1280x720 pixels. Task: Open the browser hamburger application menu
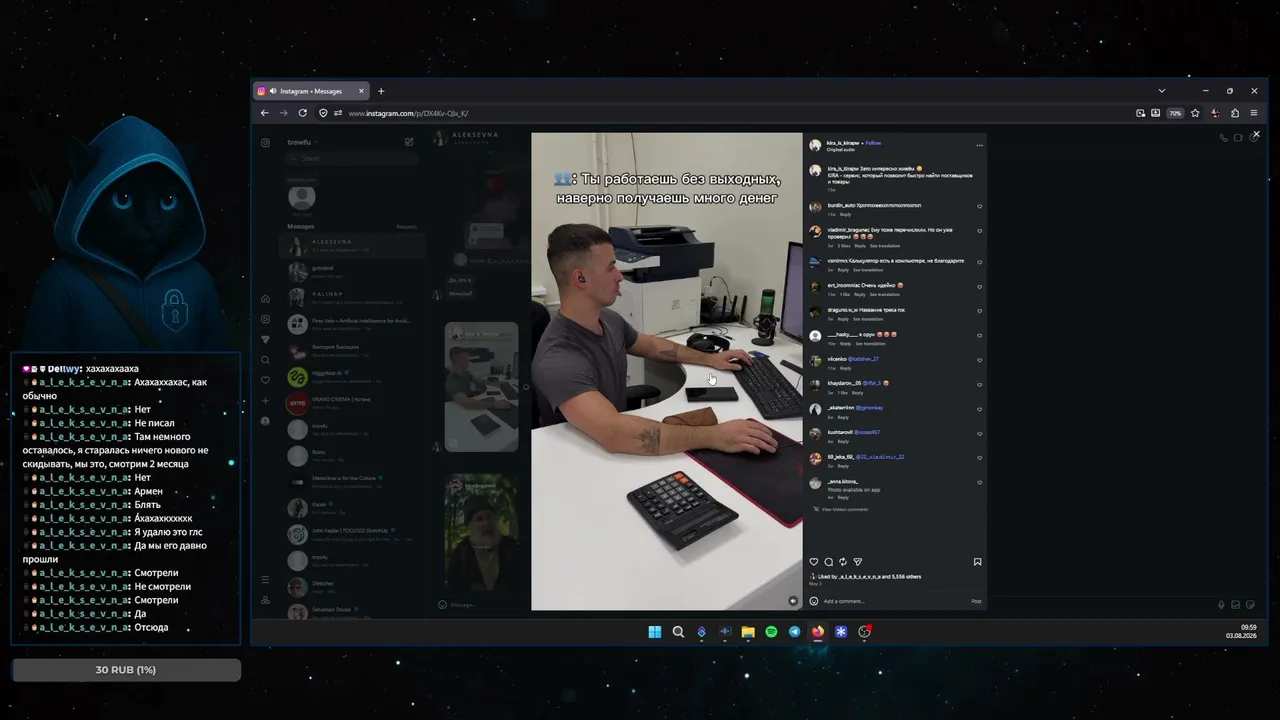(1254, 113)
